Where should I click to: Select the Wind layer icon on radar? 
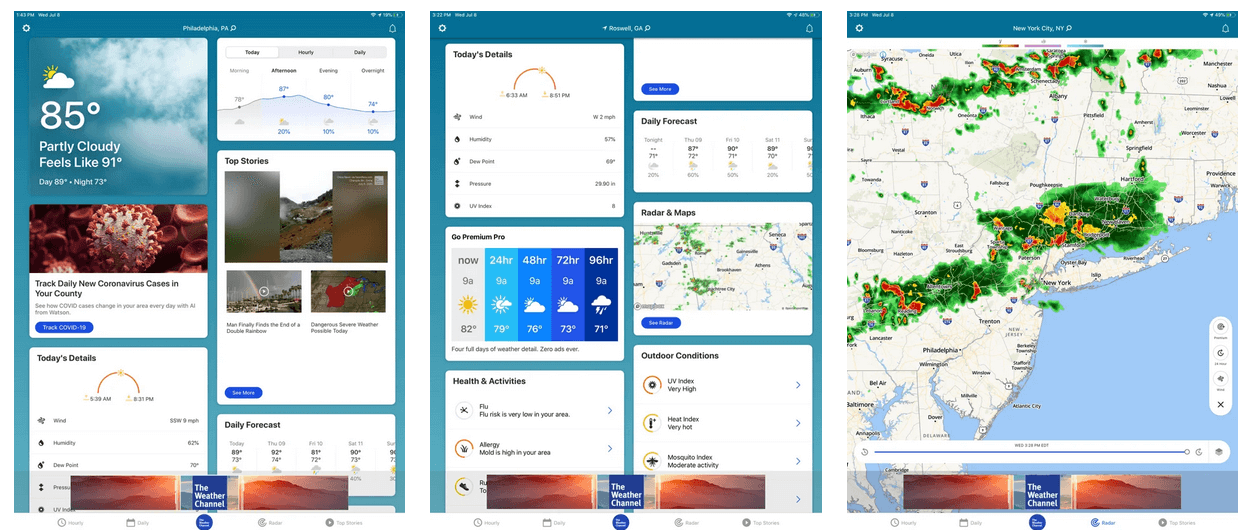[x=1220, y=379]
